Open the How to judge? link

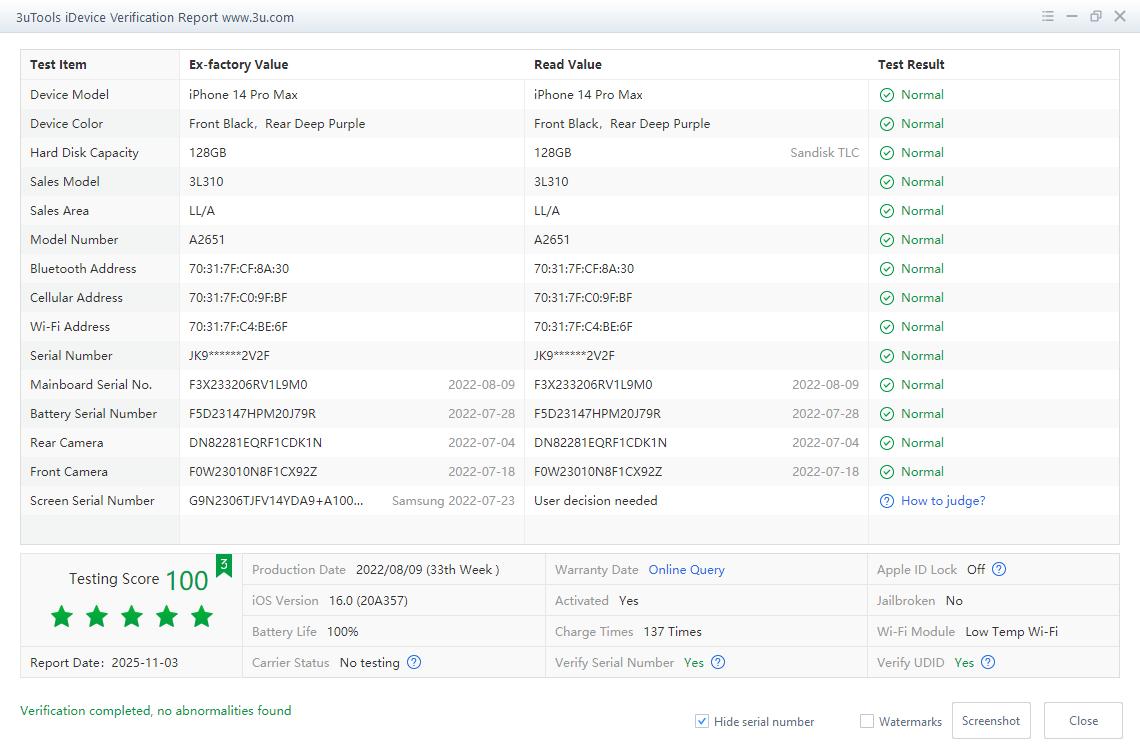(x=943, y=501)
